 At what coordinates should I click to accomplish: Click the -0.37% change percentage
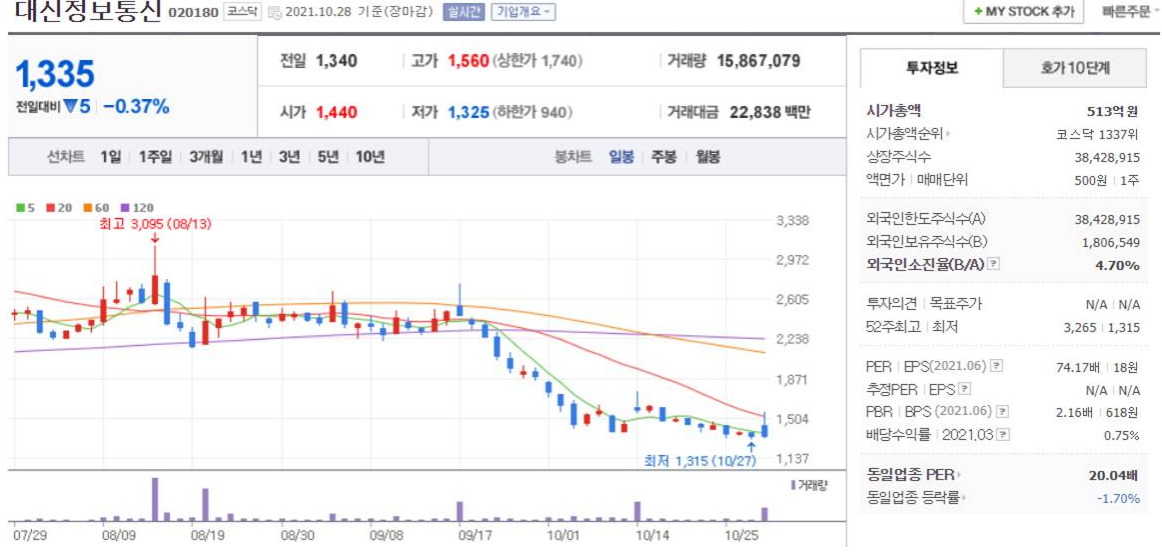136,107
